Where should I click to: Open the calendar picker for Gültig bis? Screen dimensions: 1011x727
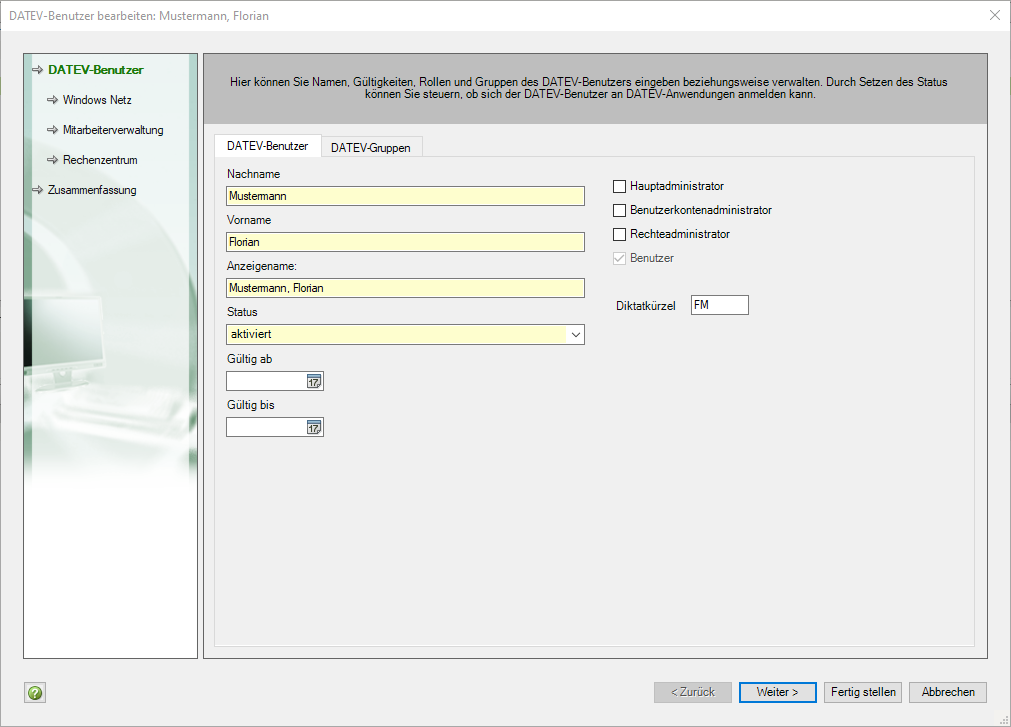pyautogui.click(x=314, y=427)
